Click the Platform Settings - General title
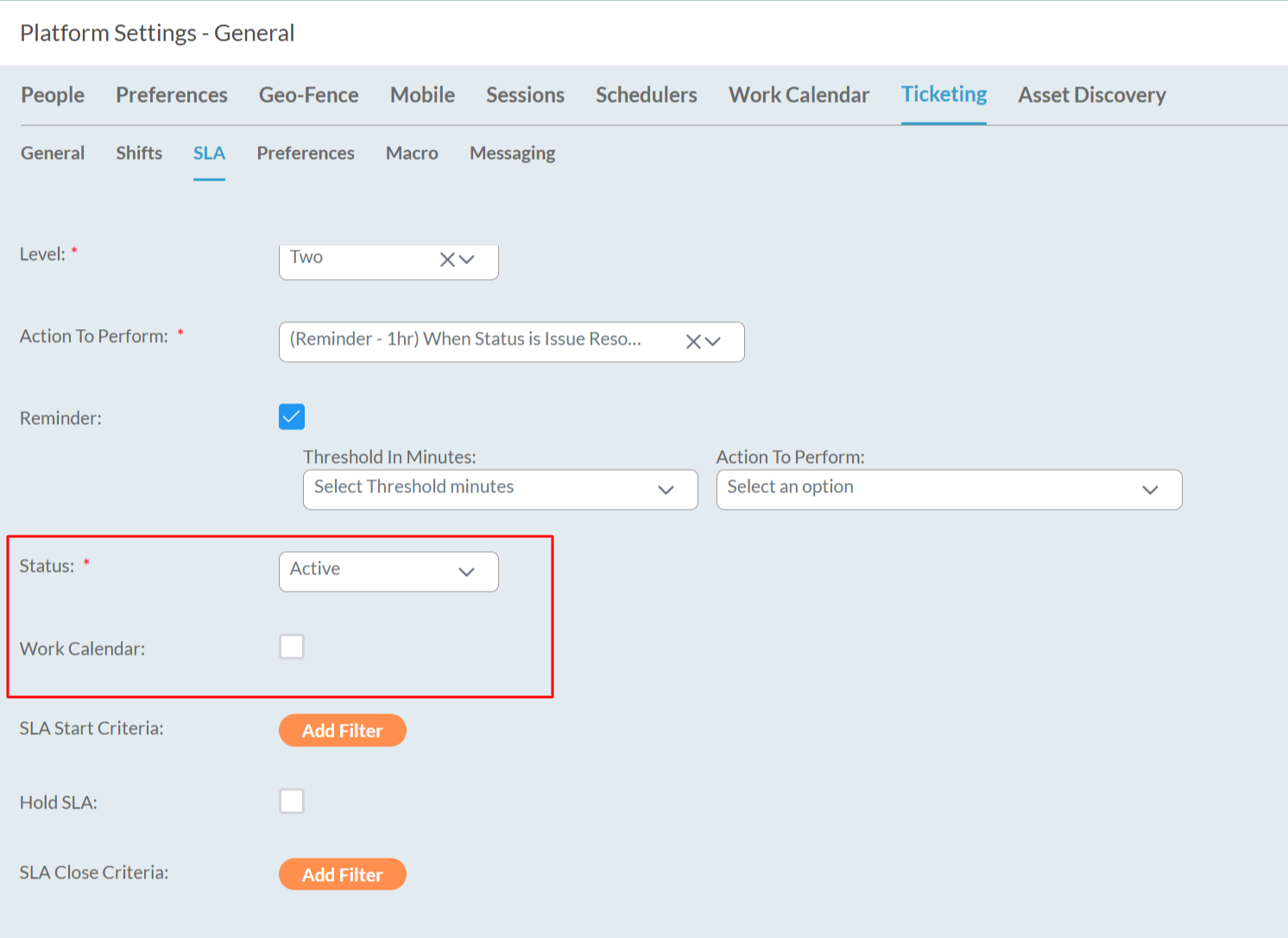The image size is (1288, 938). [157, 33]
